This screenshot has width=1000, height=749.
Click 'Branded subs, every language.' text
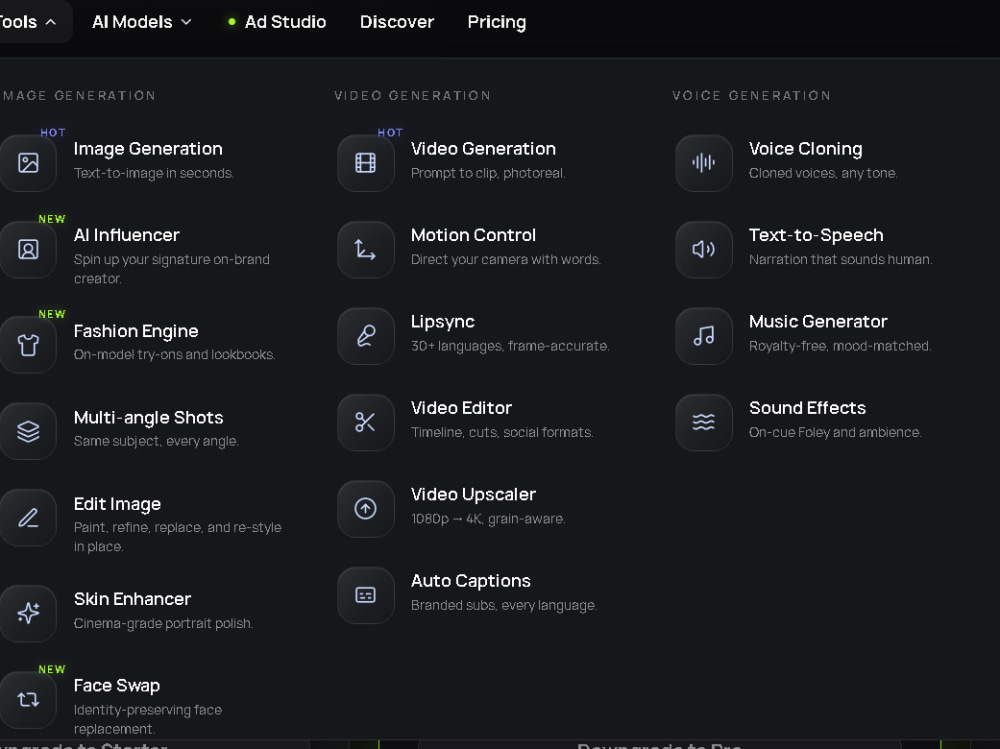[504, 605]
